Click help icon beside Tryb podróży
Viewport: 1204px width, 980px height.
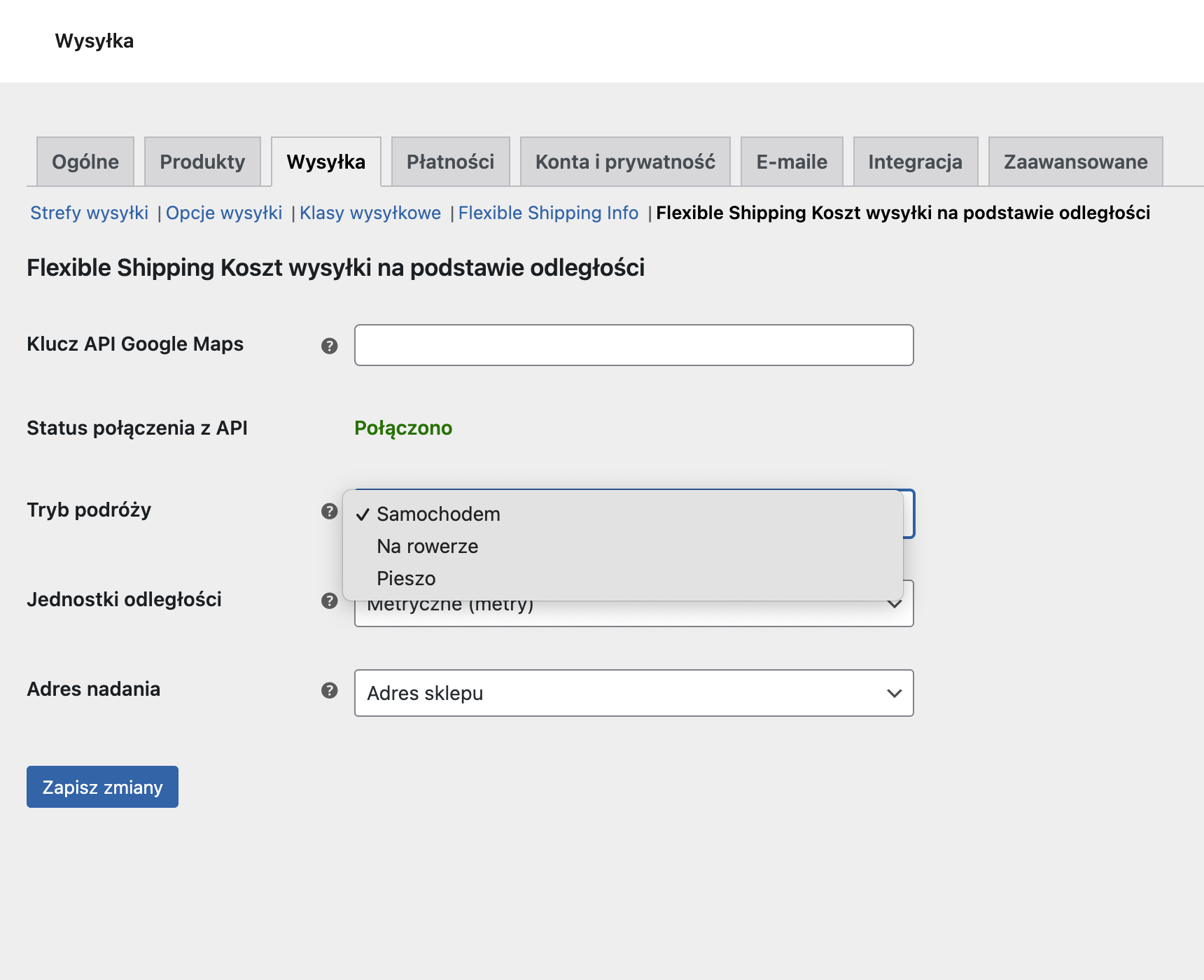(x=329, y=511)
